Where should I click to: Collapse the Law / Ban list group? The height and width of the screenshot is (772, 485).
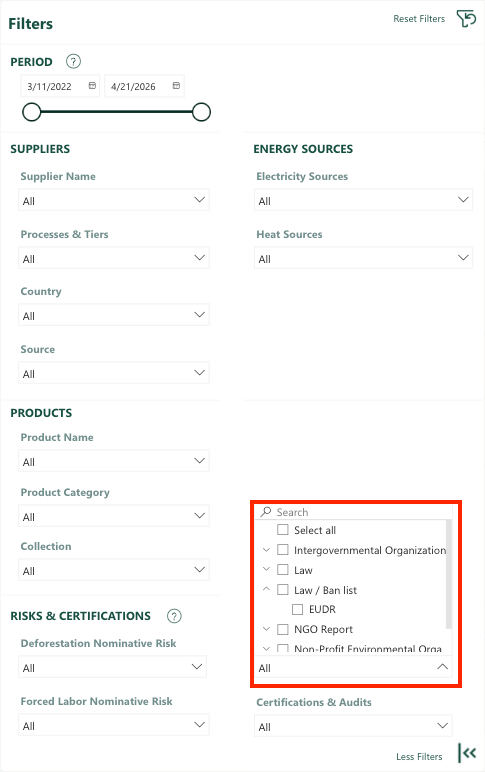pyautogui.click(x=266, y=589)
